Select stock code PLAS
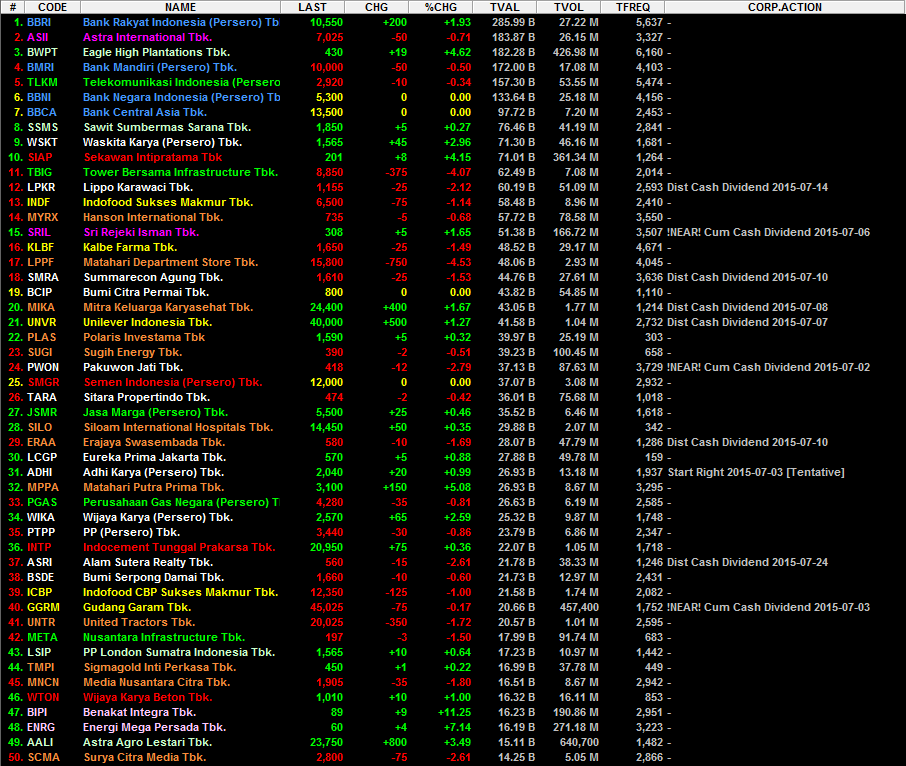The image size is (906, 766). click(x=42, y=337)
